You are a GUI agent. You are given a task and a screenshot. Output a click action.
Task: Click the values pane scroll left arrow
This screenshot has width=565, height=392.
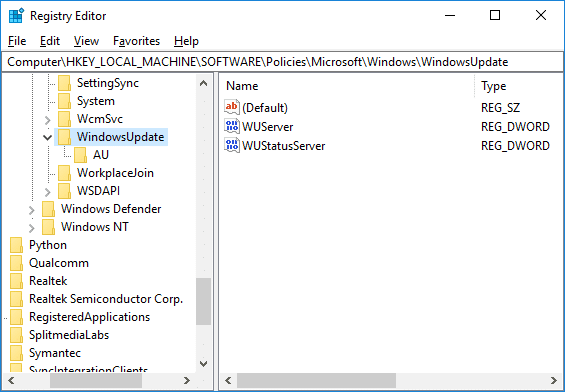(x=228, y=380)
